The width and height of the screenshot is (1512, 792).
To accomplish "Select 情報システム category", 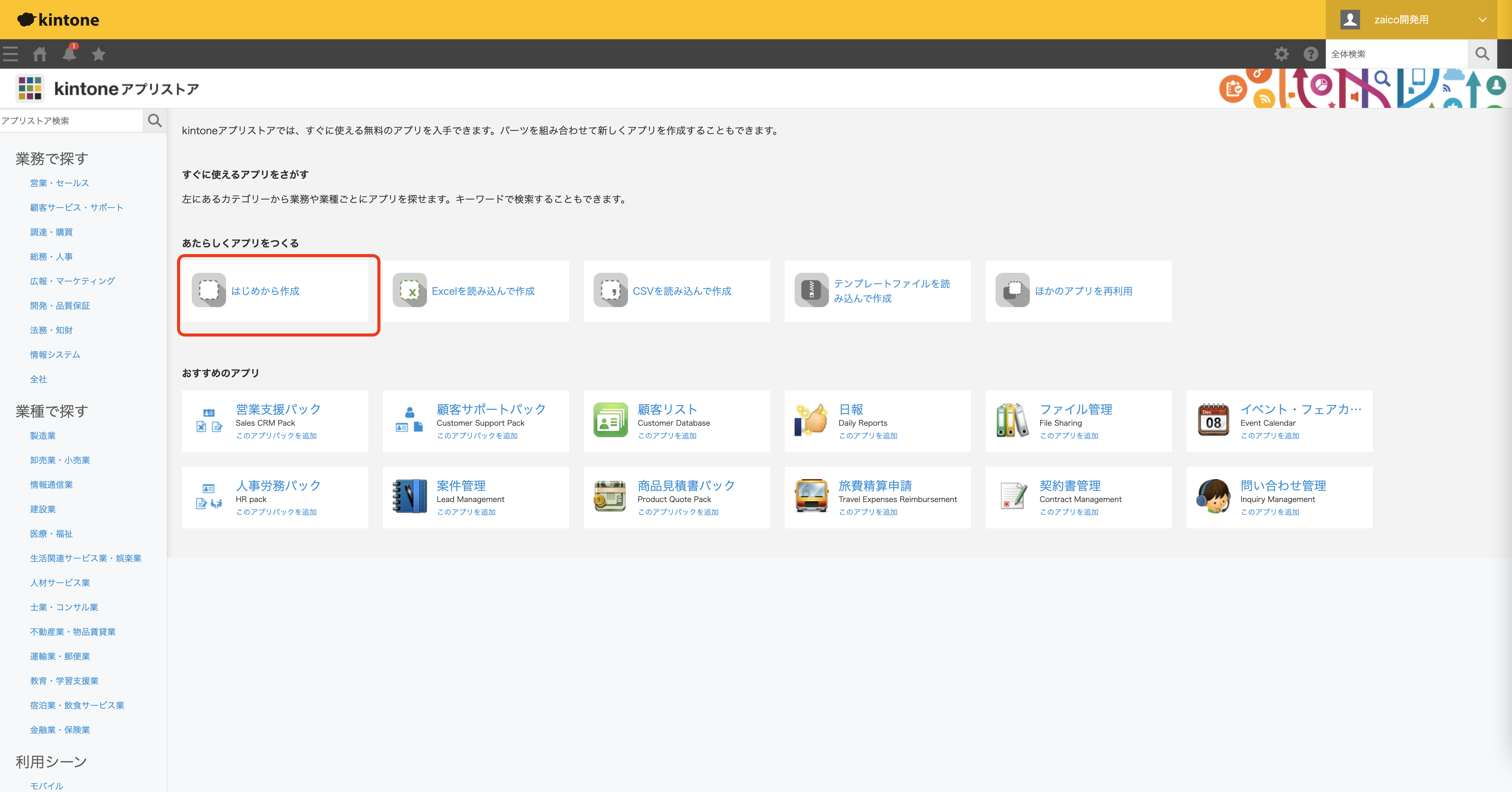I will 55,355.
